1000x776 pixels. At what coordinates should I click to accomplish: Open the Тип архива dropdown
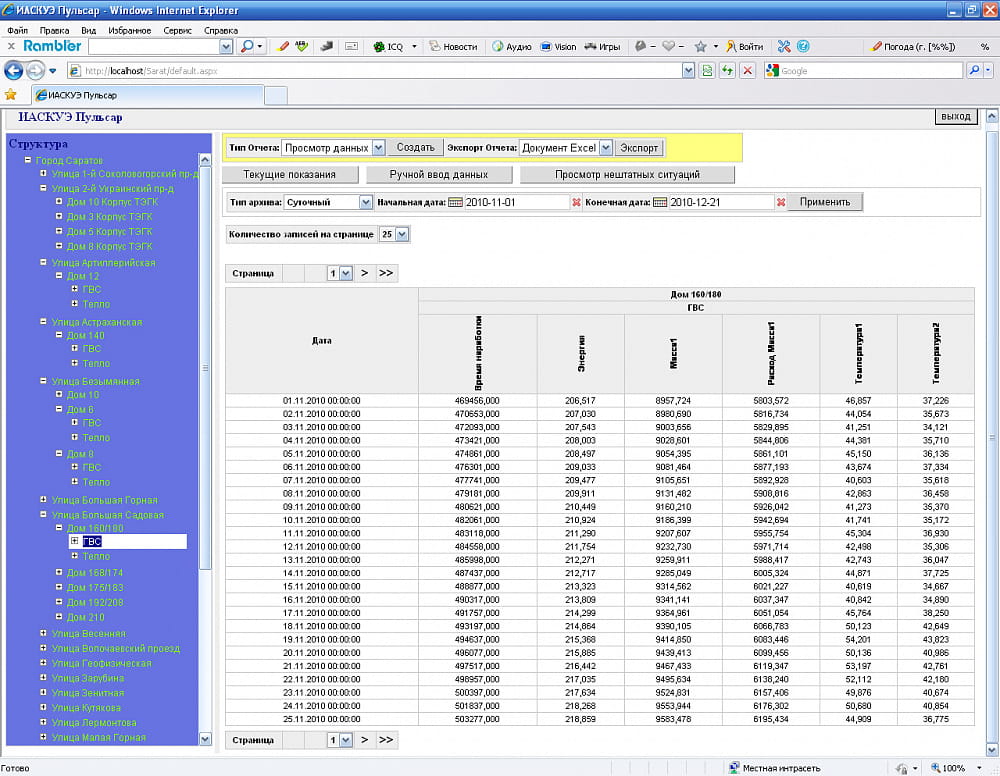click(365, 202)
